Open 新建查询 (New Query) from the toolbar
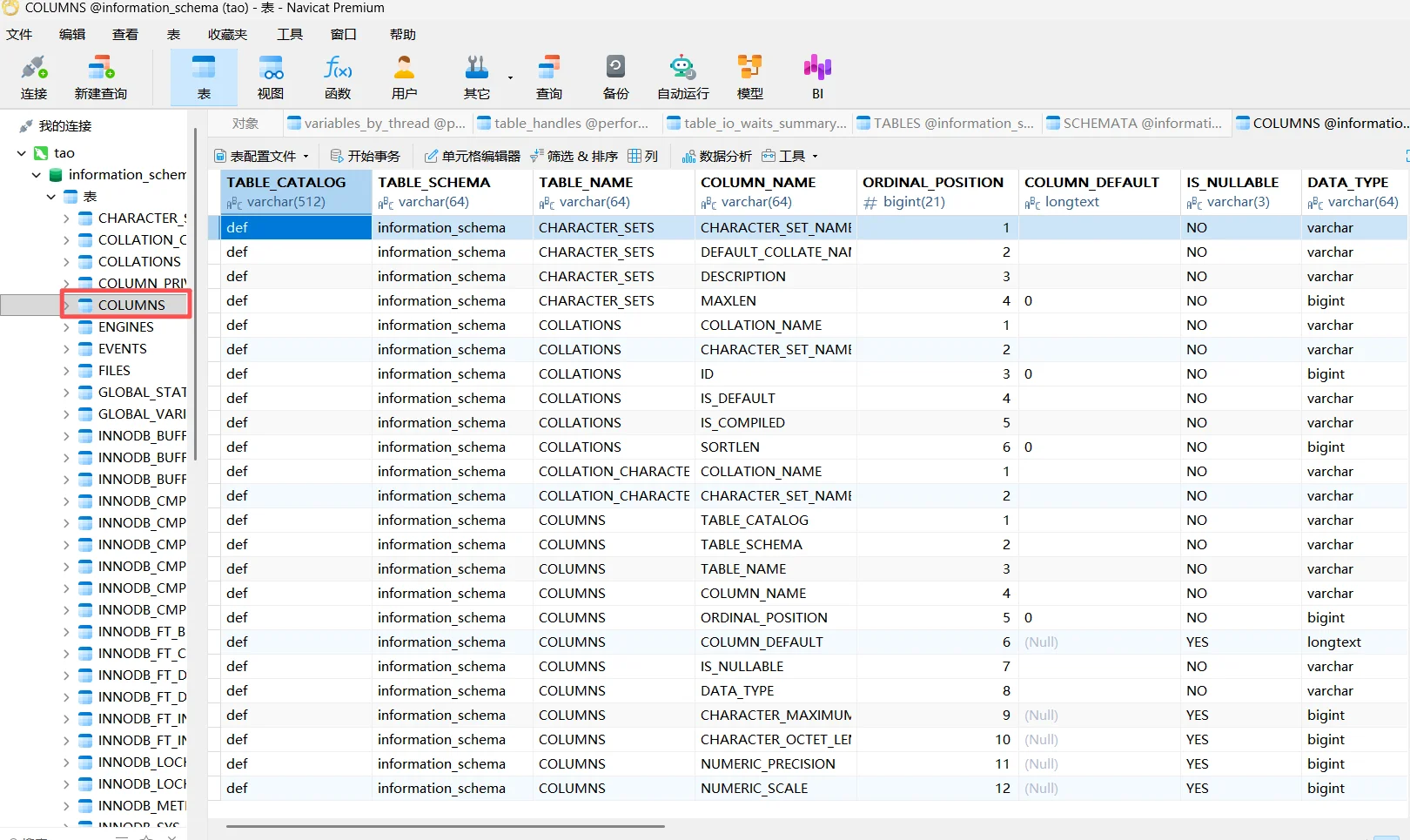Image resolution: width=1410 pixels, height=840 pixels. click(101, 77)
